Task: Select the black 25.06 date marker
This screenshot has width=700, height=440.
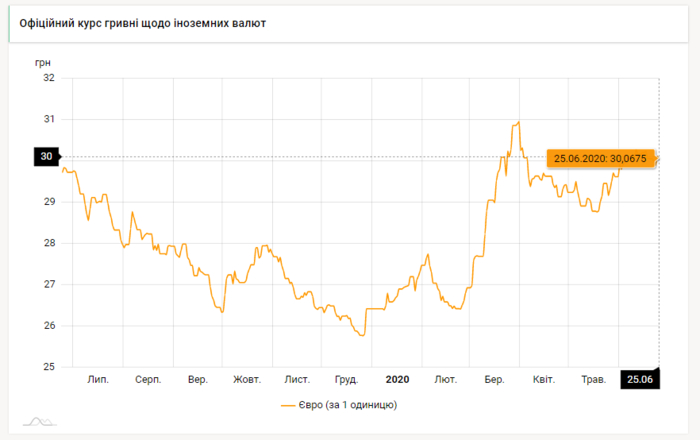Action: (639, 379)
